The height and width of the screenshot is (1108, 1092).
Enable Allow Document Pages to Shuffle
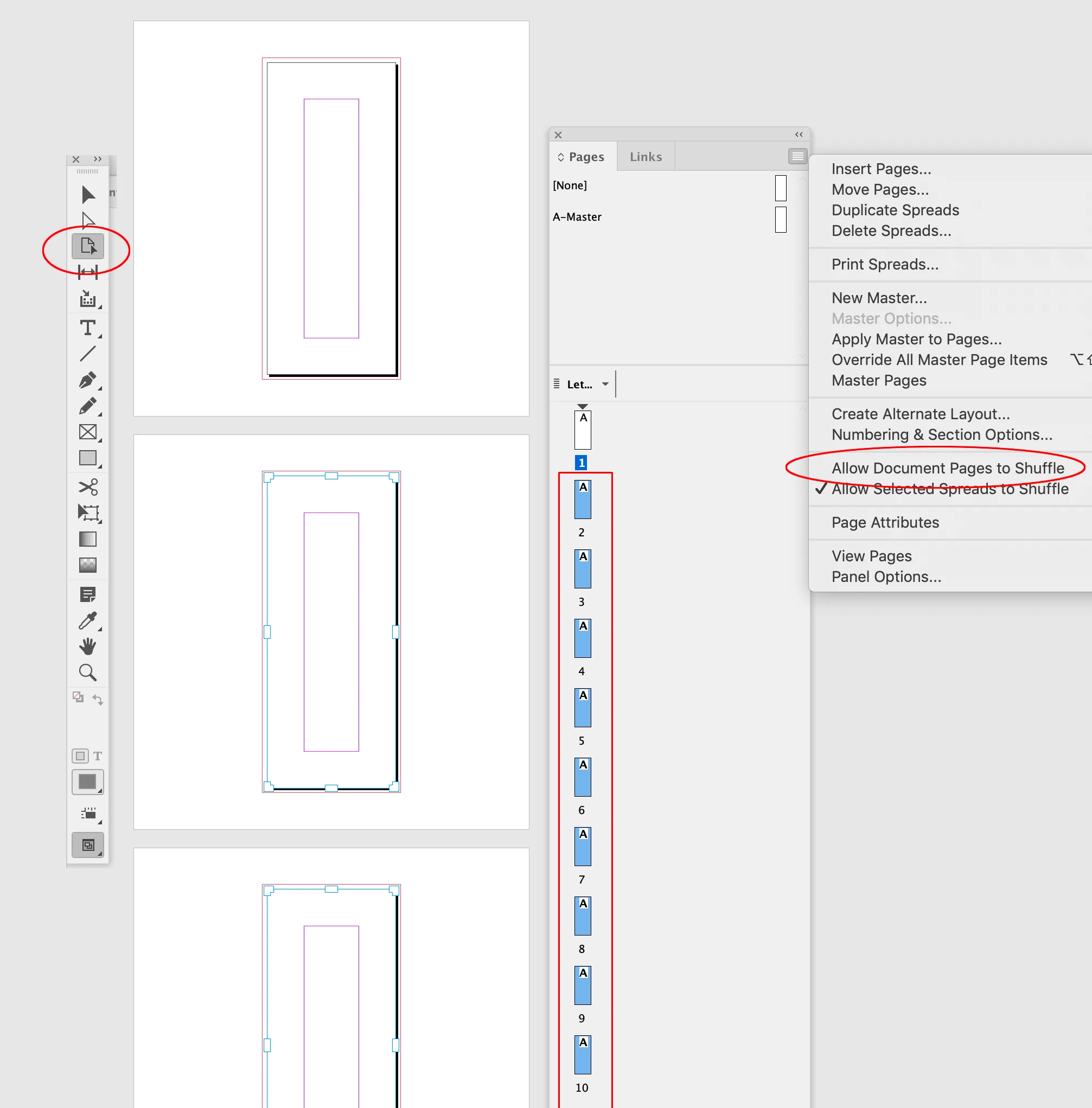[948, 468]
